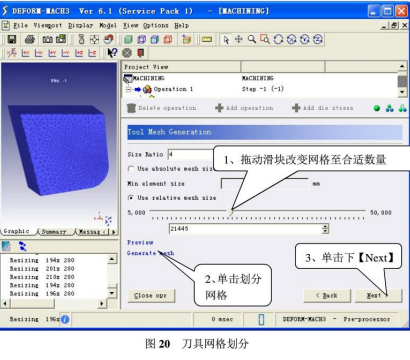Switch to the Summary tab
This screenshot has height=360, width=410.
[54, 232]
